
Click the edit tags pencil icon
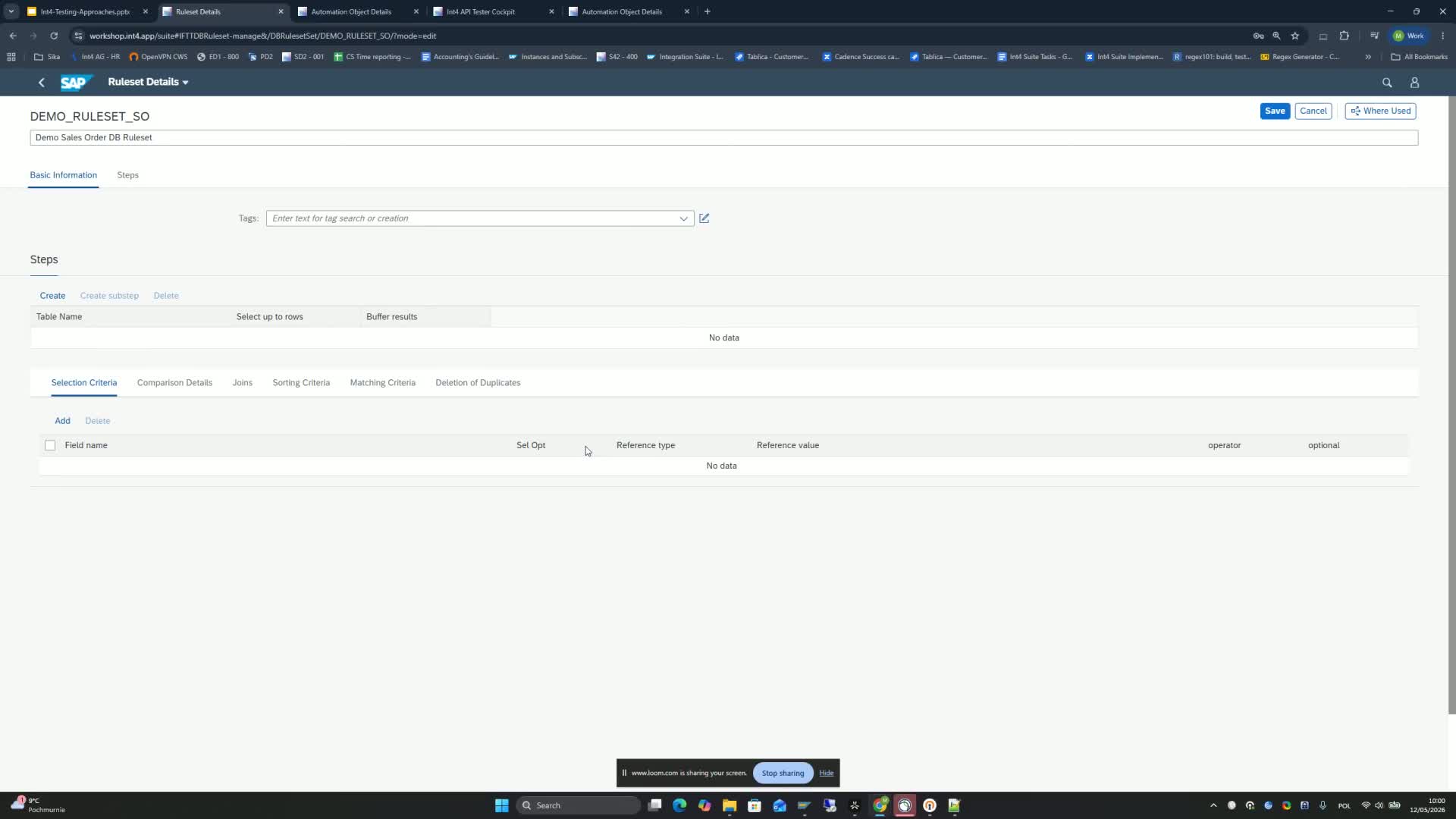[704, 218]
